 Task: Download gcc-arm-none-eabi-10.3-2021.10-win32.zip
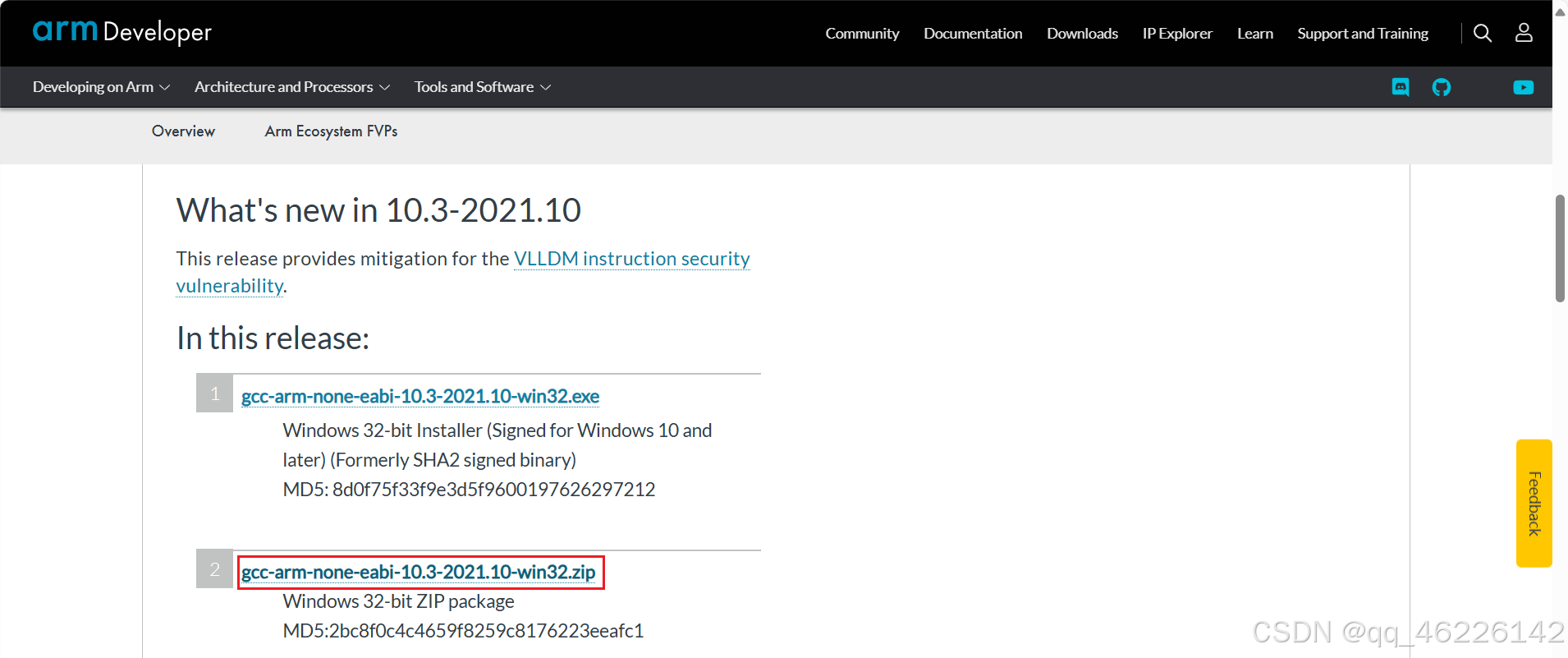419,572
